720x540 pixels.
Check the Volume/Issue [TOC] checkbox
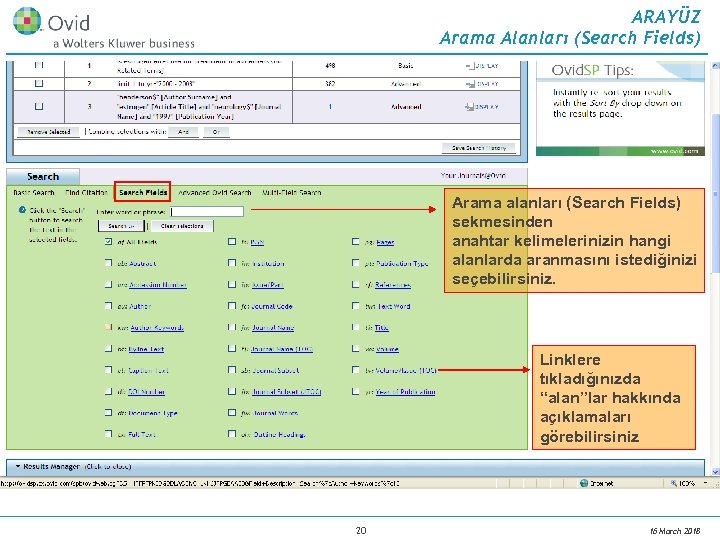pos(355,370)
